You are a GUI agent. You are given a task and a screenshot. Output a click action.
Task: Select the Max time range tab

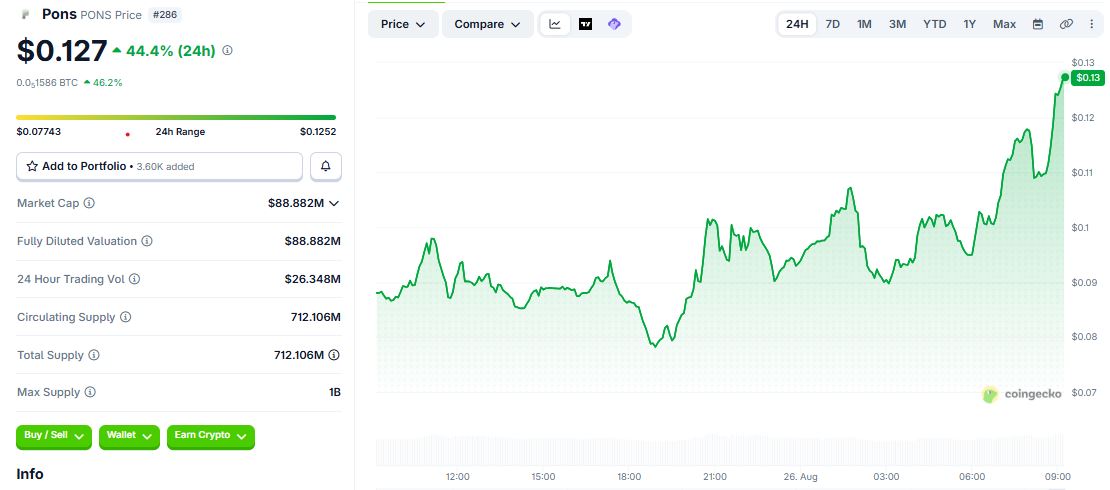1005,24
